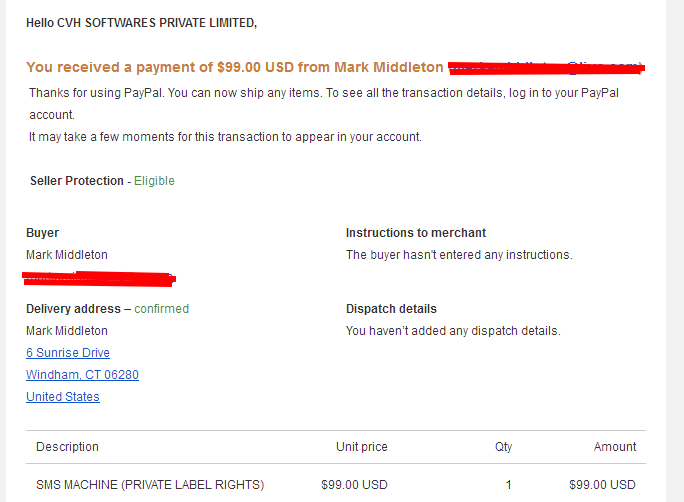Click the Windham, CT 06280 link
684x502 pixels.
click(82, 375)
